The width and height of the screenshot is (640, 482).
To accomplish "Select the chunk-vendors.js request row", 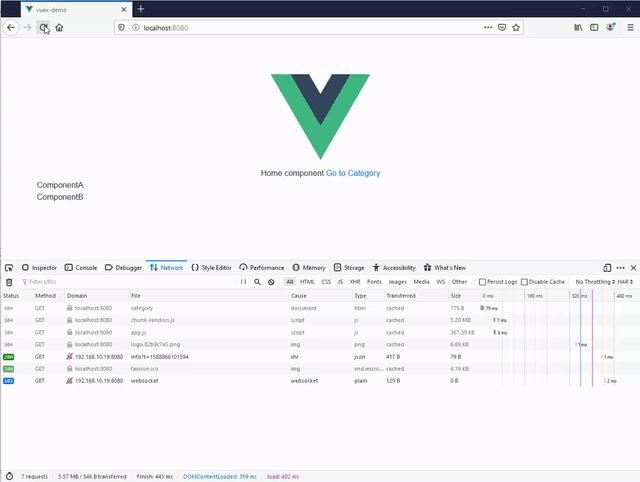I will [320, 320].
